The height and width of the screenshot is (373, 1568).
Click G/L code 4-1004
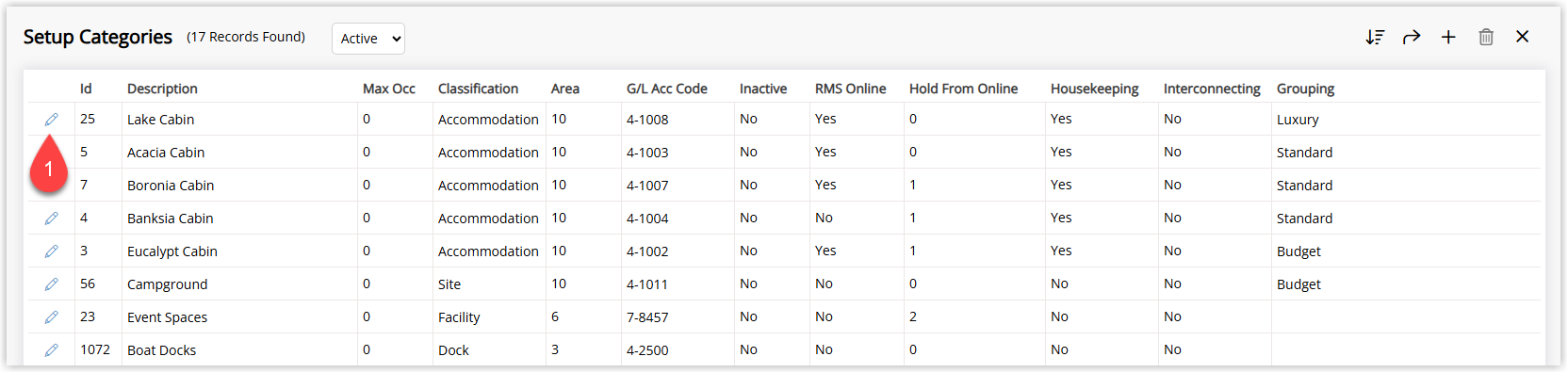click(x=647, y=219)
